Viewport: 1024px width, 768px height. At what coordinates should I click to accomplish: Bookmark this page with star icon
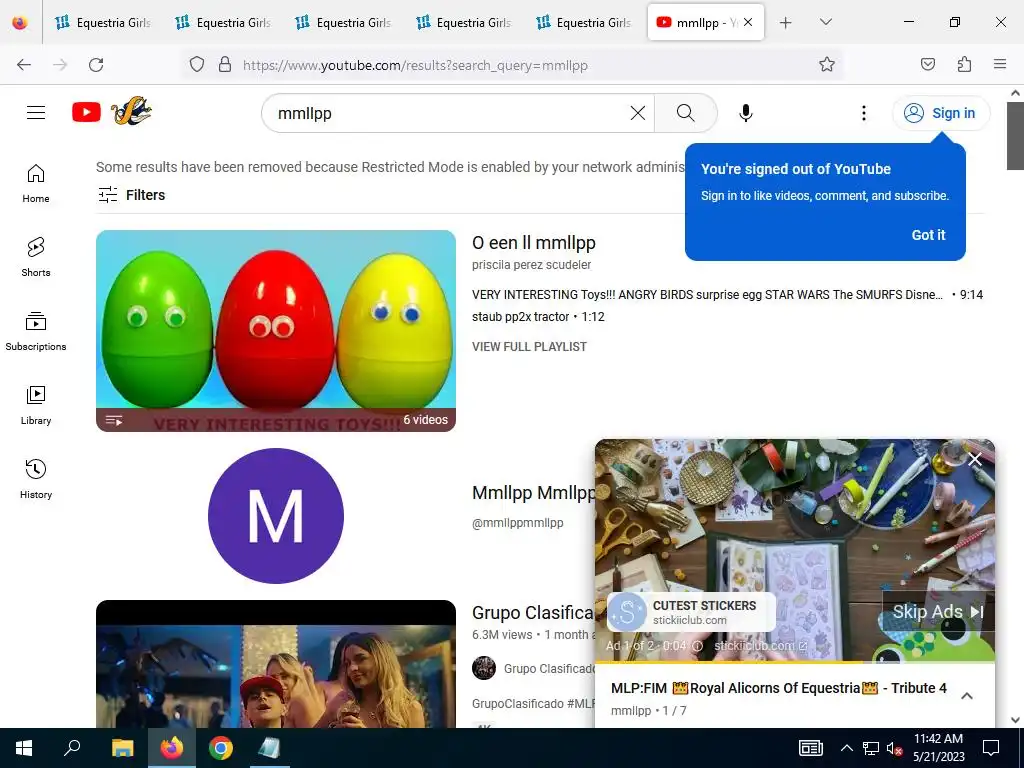827,65
